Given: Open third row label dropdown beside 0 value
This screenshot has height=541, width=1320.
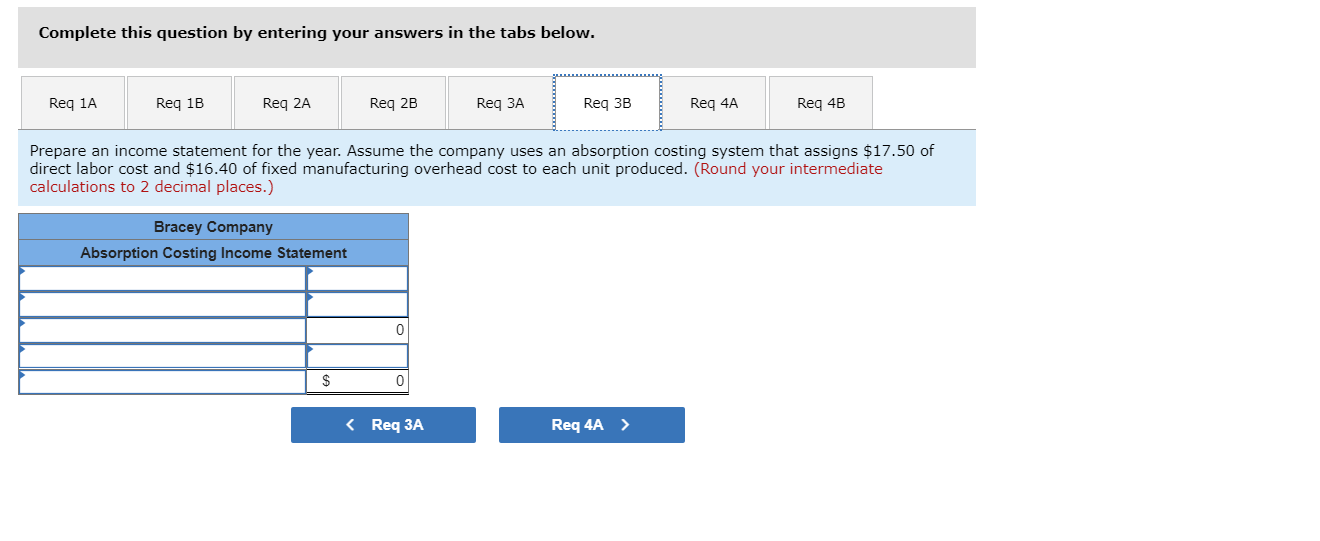Looking at the screenshot, I should click(163, 330).
